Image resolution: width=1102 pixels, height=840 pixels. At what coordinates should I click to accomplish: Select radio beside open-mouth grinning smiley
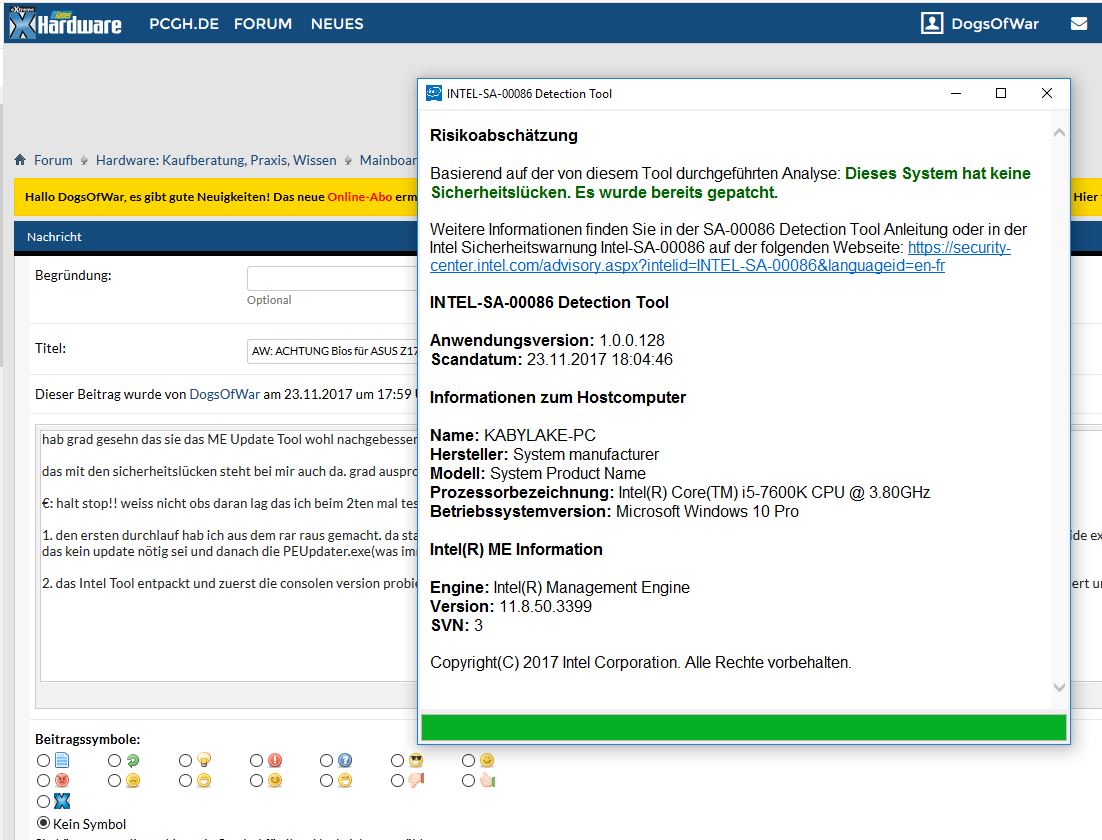186,780
